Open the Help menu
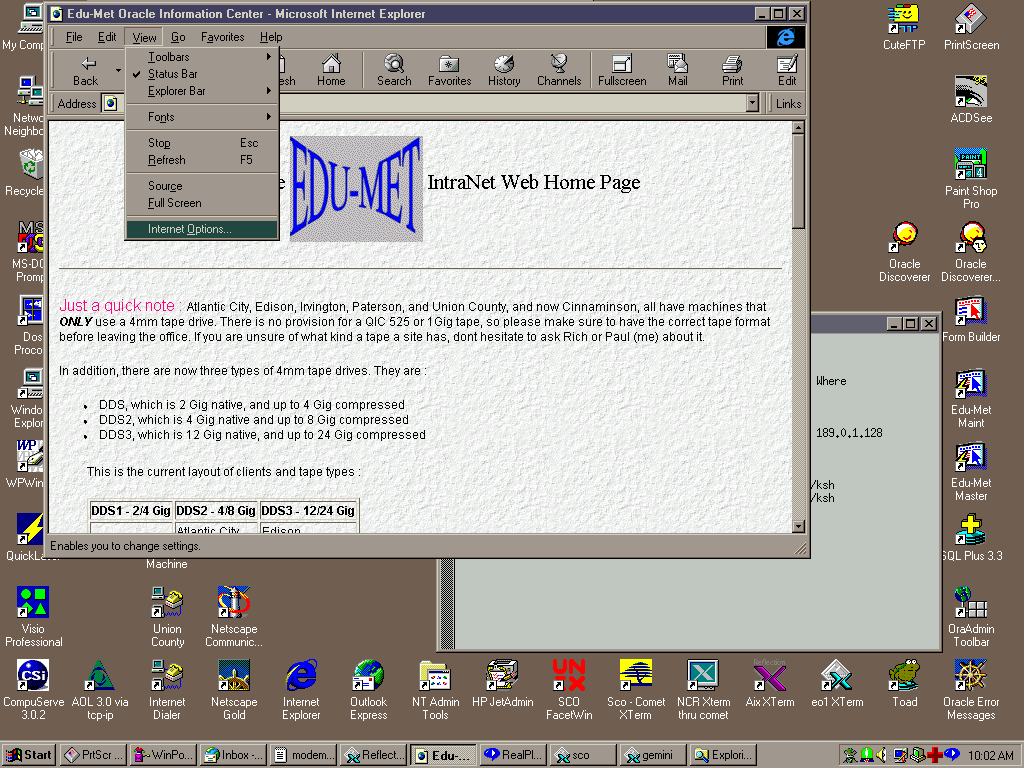The width and height of the screenshot is (1024, 768). pos(271,37)
